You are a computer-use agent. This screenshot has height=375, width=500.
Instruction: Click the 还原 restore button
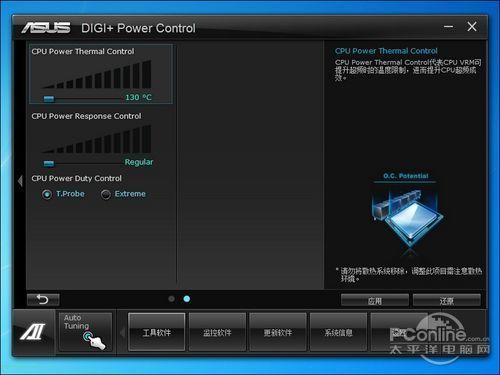(447, 301)
